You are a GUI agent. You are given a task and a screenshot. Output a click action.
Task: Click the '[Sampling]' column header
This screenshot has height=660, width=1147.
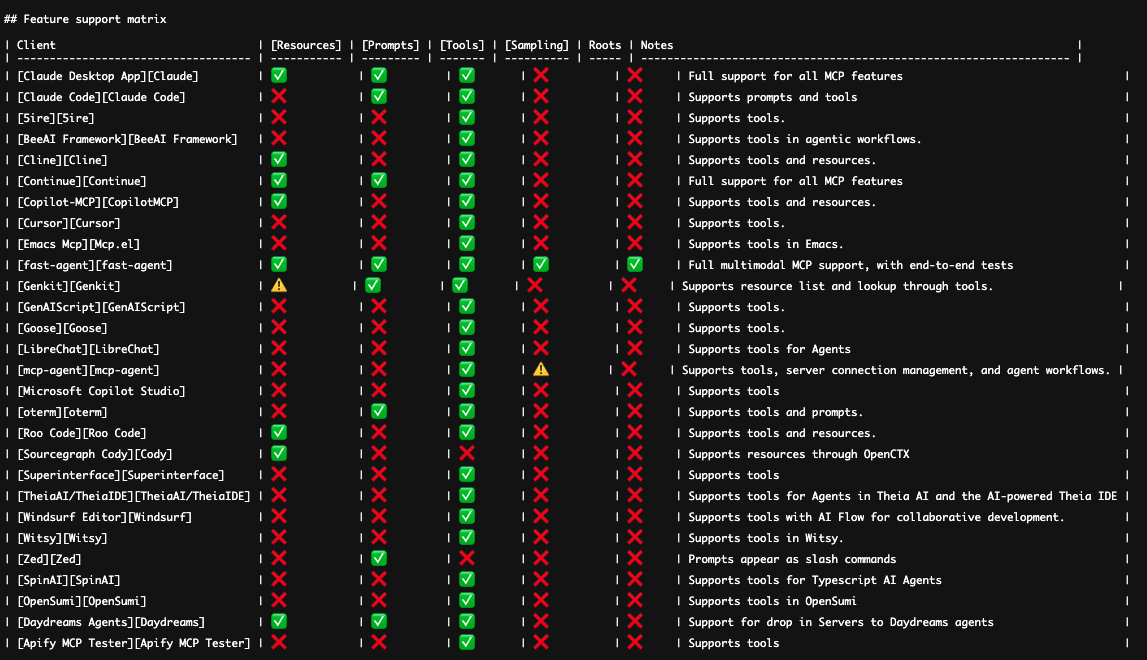(537, 45)
